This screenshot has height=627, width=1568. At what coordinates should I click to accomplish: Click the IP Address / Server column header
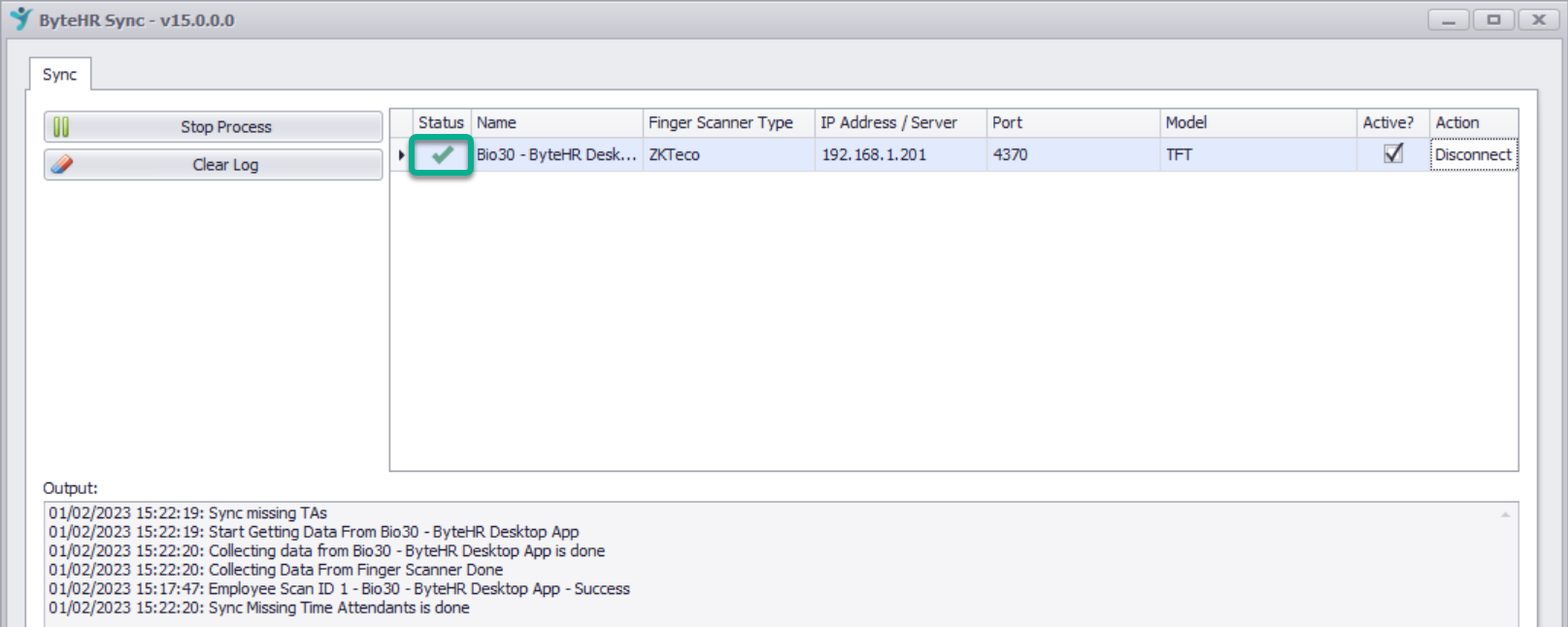tap(900, 122)
